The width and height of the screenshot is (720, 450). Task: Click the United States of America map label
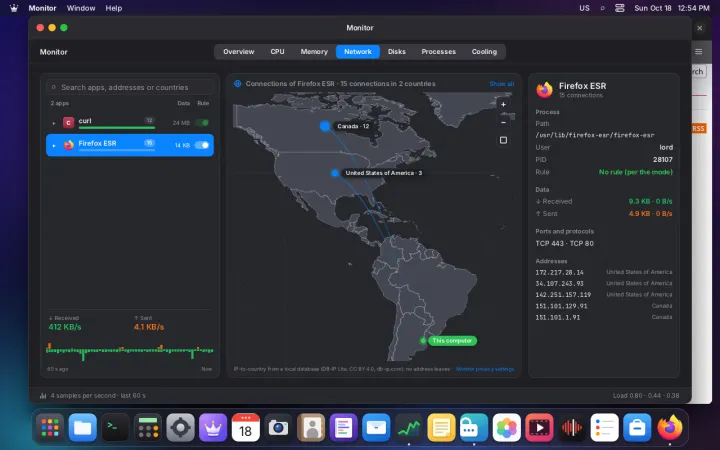pos(383,173)
